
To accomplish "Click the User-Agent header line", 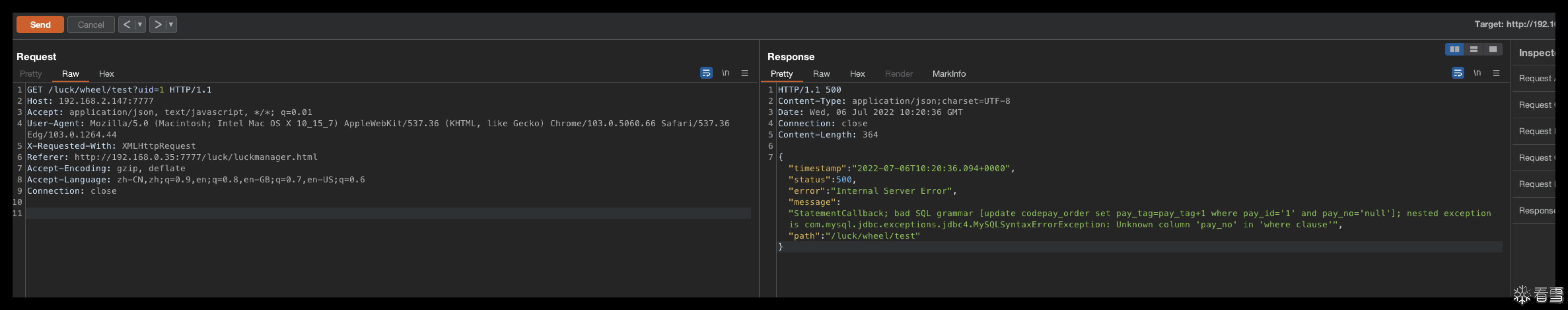I will point(378,129).
